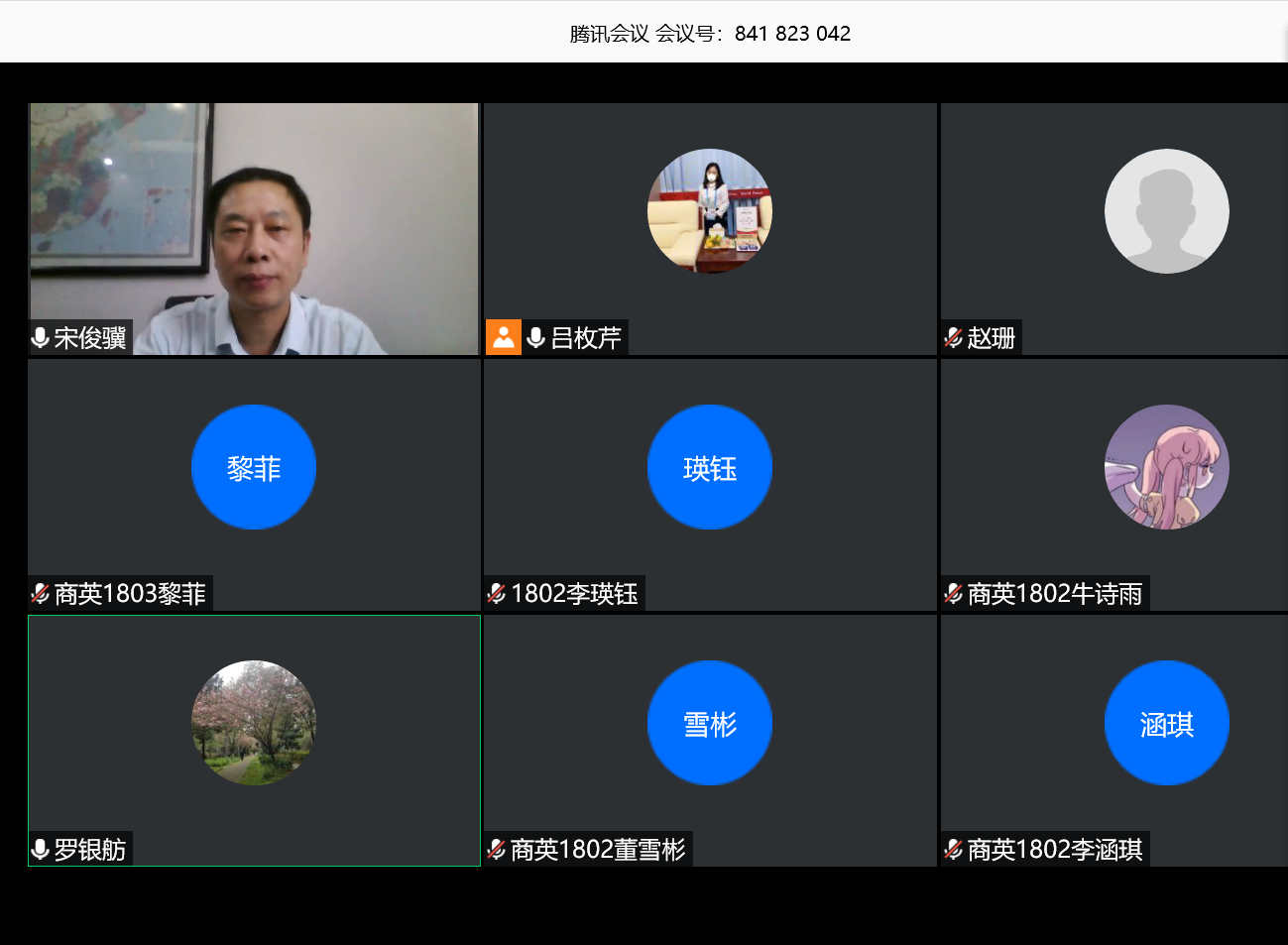
Task: Click 赵珊's default gray silhouette avatar
Action: pyautogui.click(x=1166, y=211)
